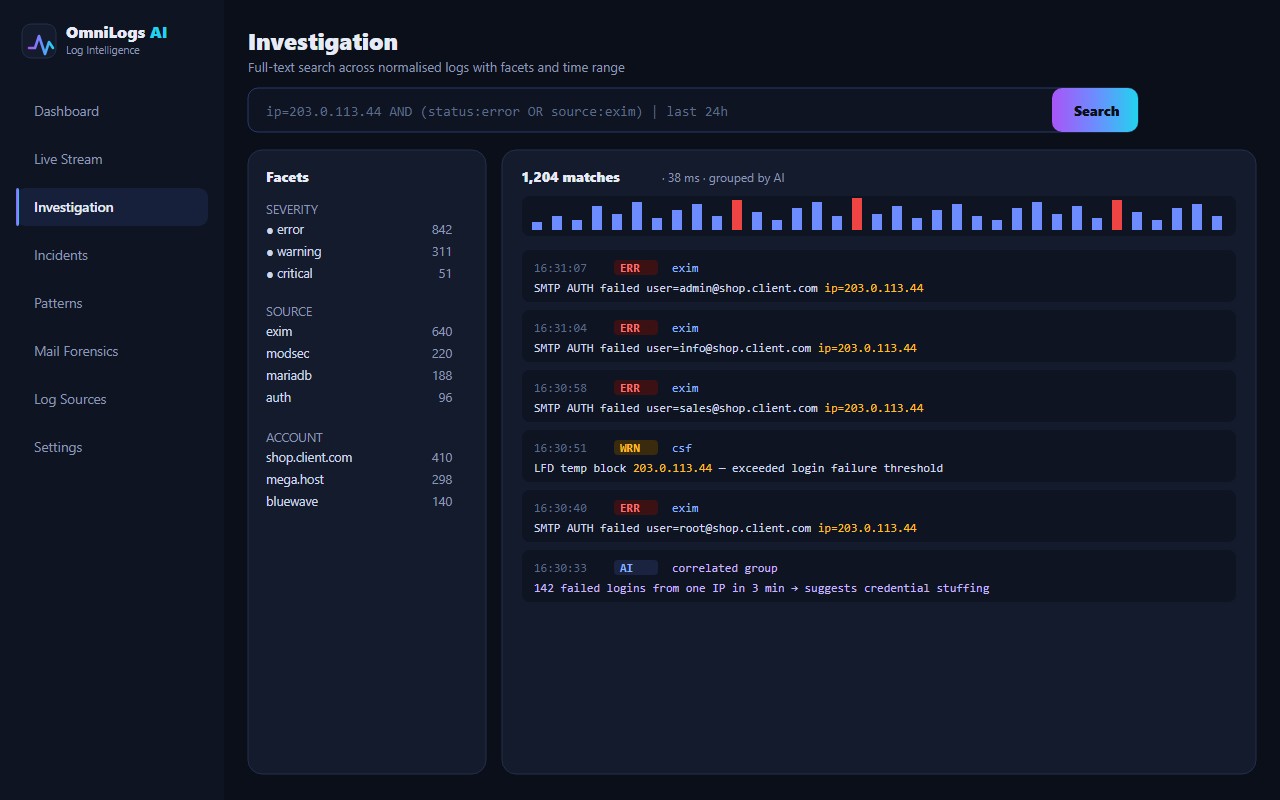This screenshot has width=1280, height=800.
Task: Open the 16:31:07 admin@shop.client.com log entry
Action: pyautogui.click(x=879, y=276)
